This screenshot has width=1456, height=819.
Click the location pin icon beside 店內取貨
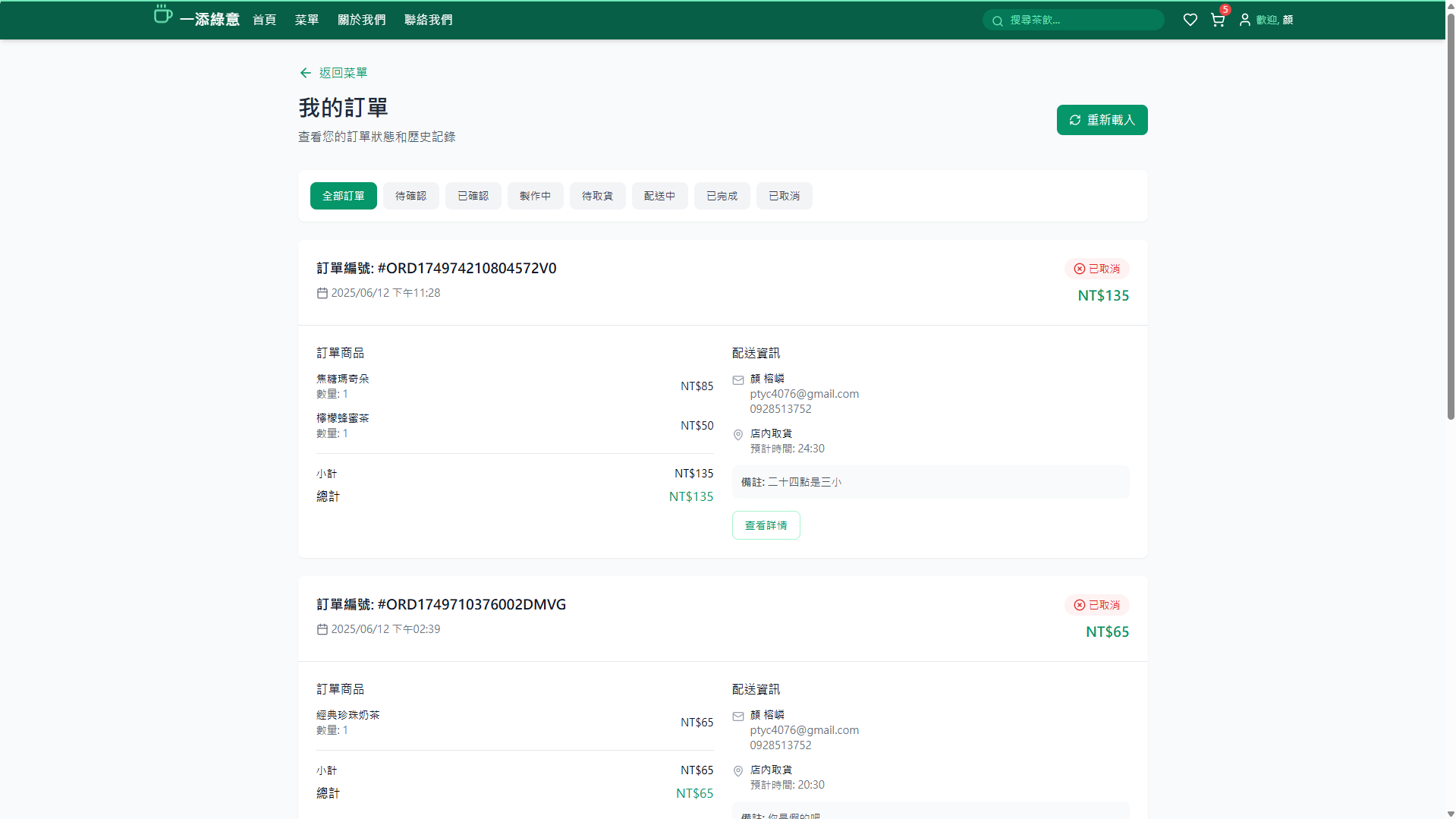738,435
